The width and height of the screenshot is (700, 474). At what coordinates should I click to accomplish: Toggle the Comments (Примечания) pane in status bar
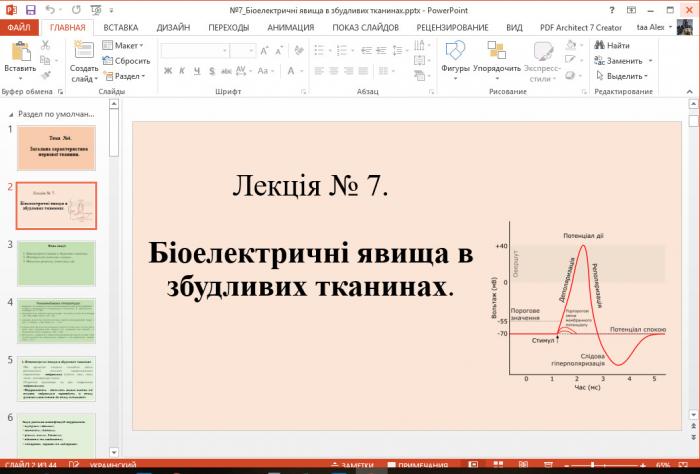[417, 466]
